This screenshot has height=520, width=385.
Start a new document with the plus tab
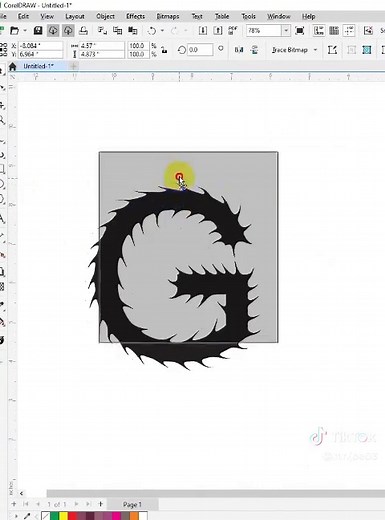[74, 66]
